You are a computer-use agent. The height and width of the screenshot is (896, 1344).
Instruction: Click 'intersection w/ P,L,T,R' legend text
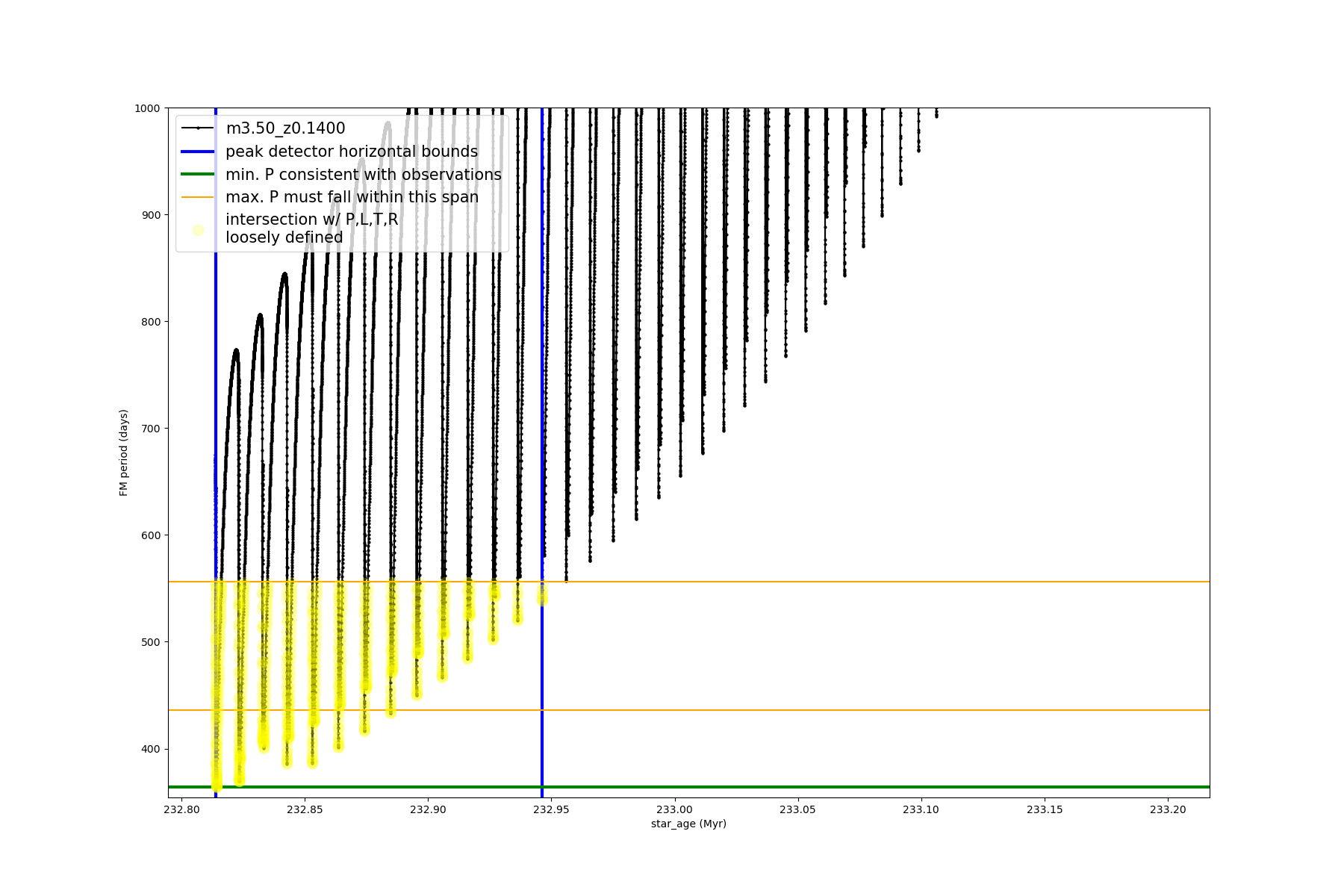[312, 220]
